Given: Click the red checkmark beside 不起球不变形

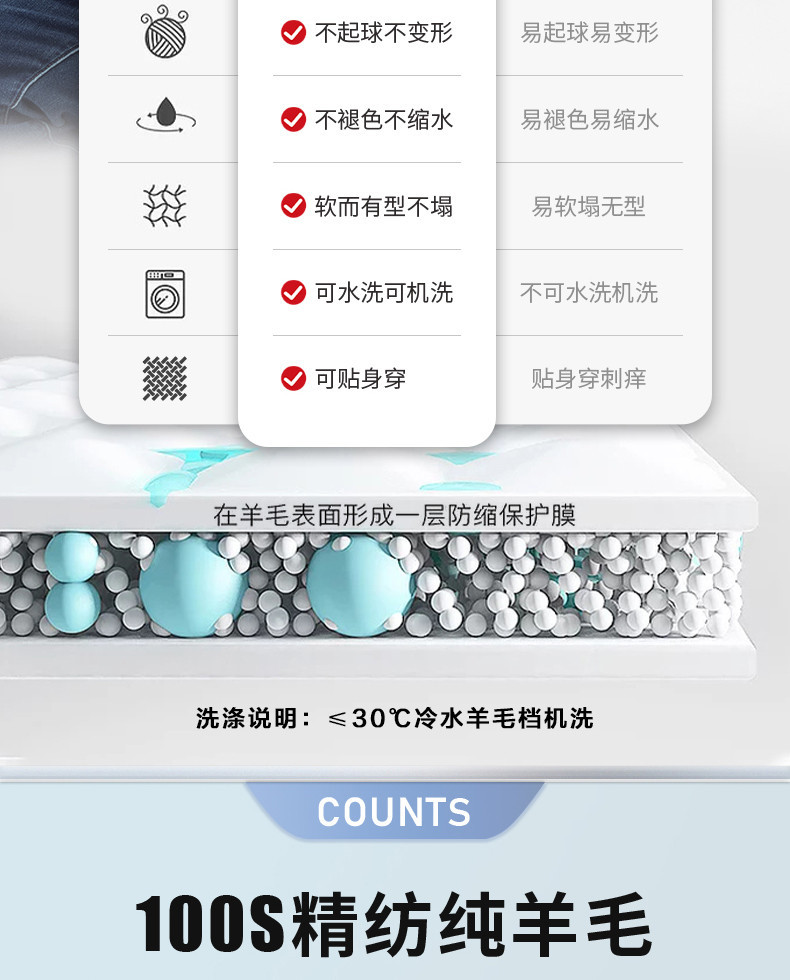Looking at the screenshot, I should coord(293,32).
